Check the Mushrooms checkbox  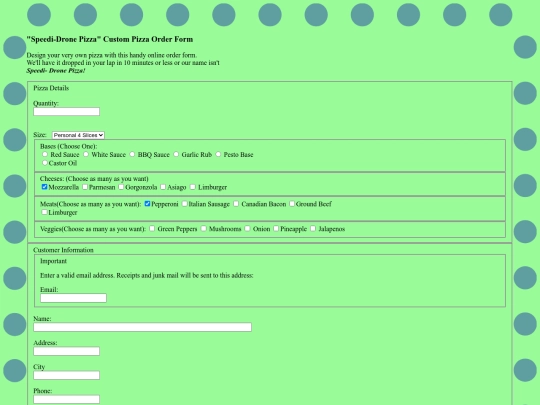coord(204,229)
